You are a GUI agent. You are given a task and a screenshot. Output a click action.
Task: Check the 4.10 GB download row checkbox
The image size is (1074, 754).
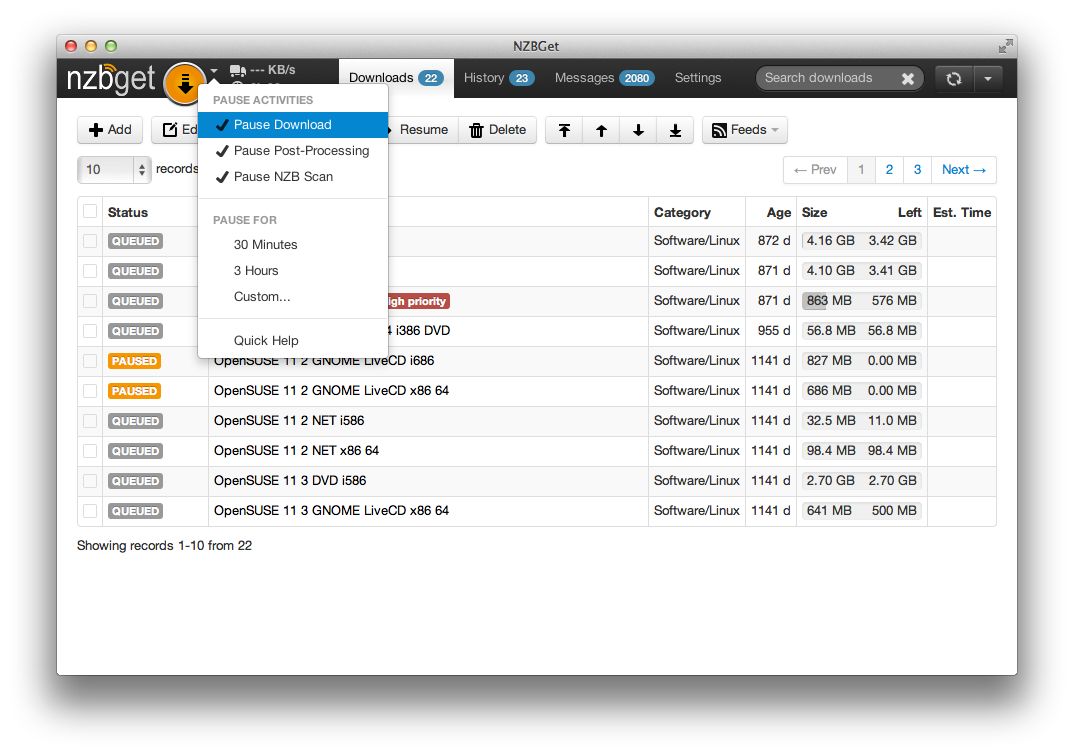[90, 271]
